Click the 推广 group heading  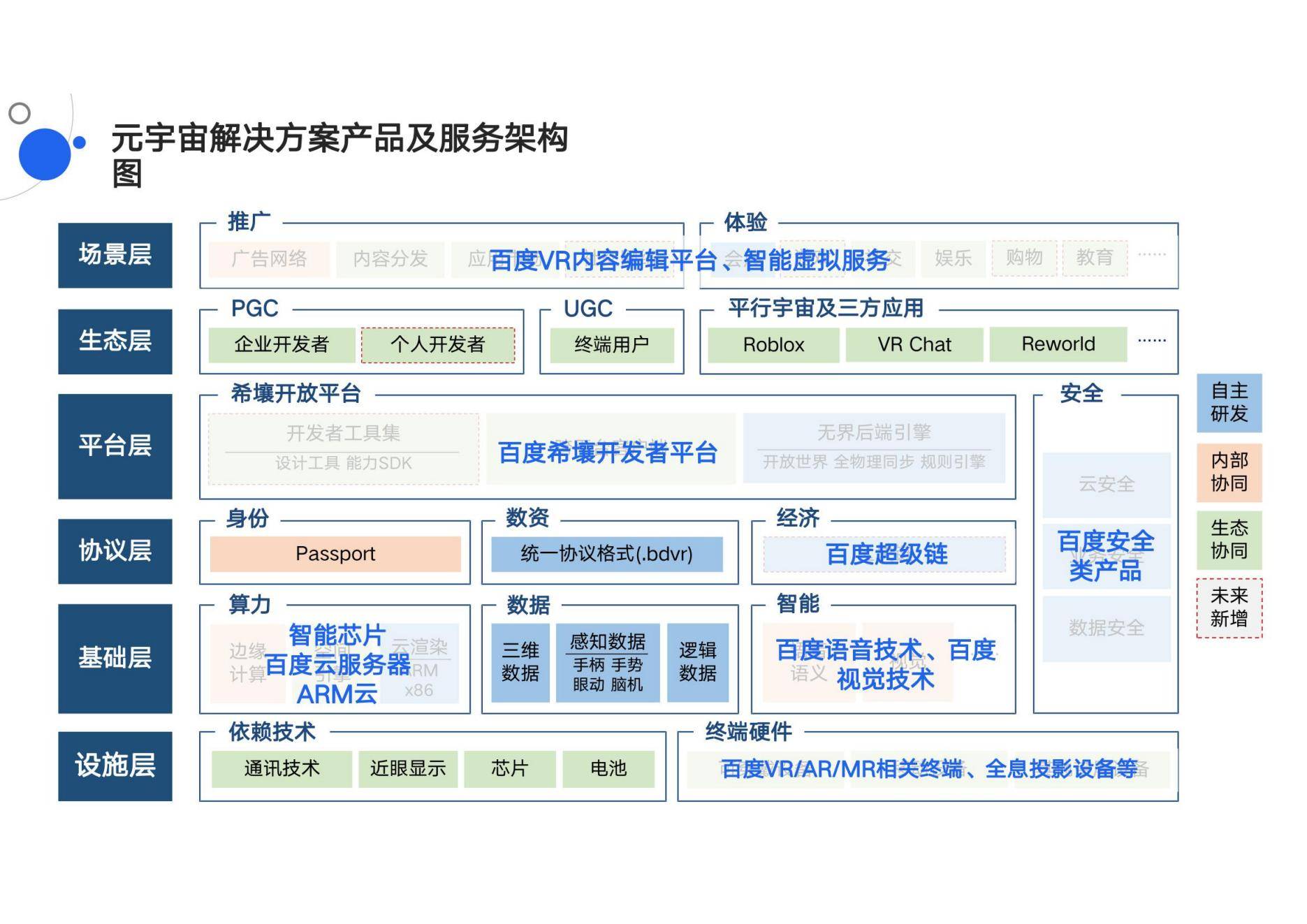tap(249, 221)
